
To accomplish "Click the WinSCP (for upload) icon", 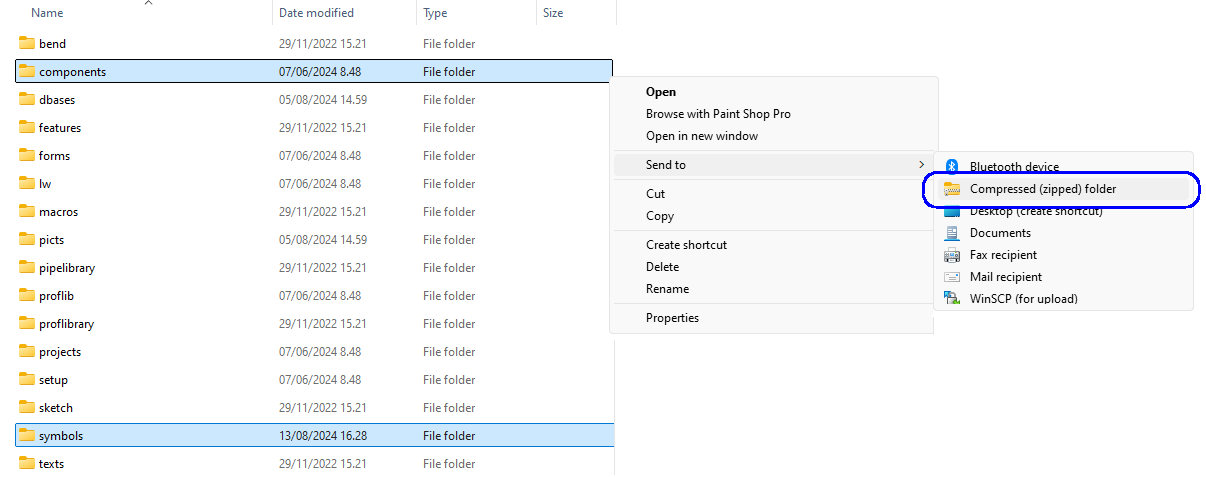I will (x=952, y=298).
